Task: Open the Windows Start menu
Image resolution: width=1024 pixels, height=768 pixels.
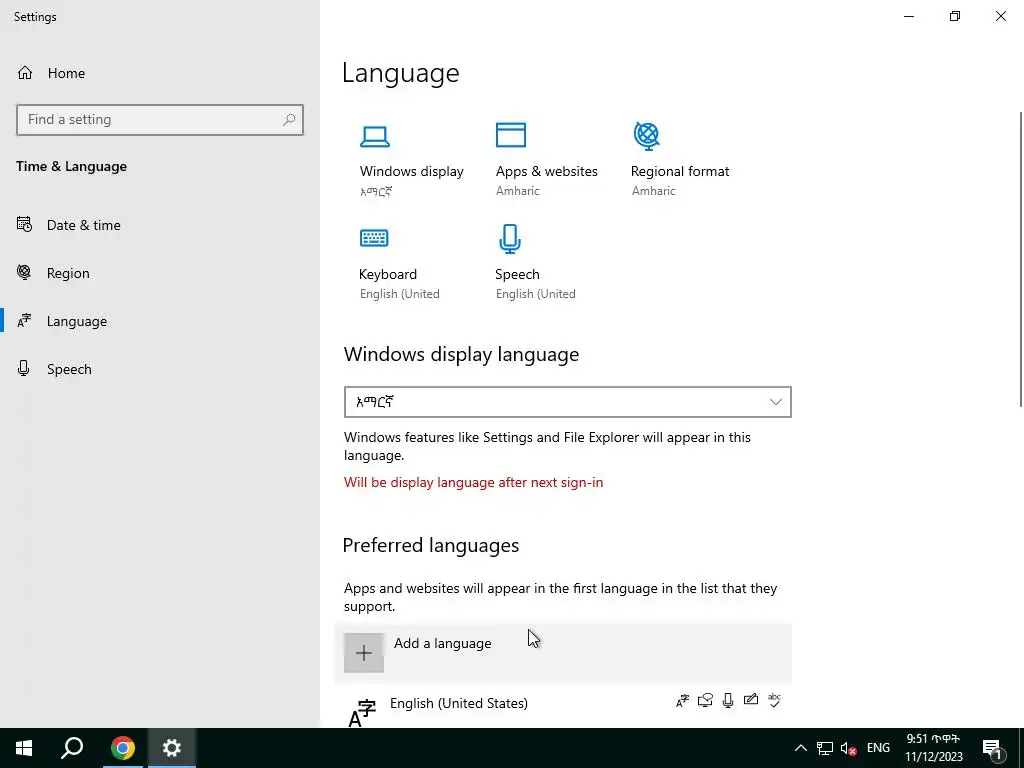Action: tap(24, 748)
